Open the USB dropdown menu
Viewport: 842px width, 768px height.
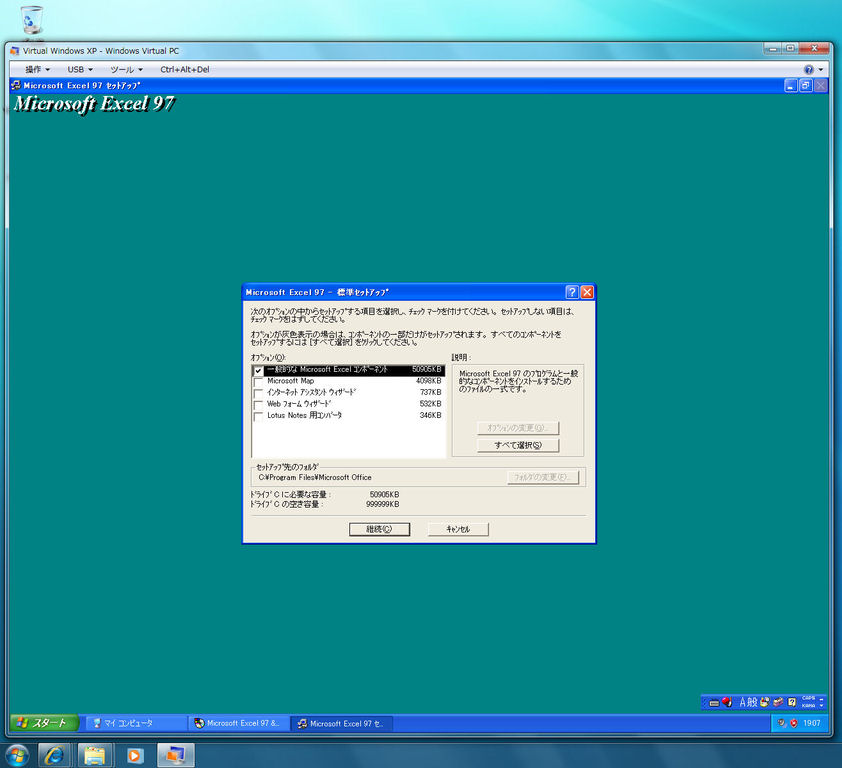tap(80, 69)
